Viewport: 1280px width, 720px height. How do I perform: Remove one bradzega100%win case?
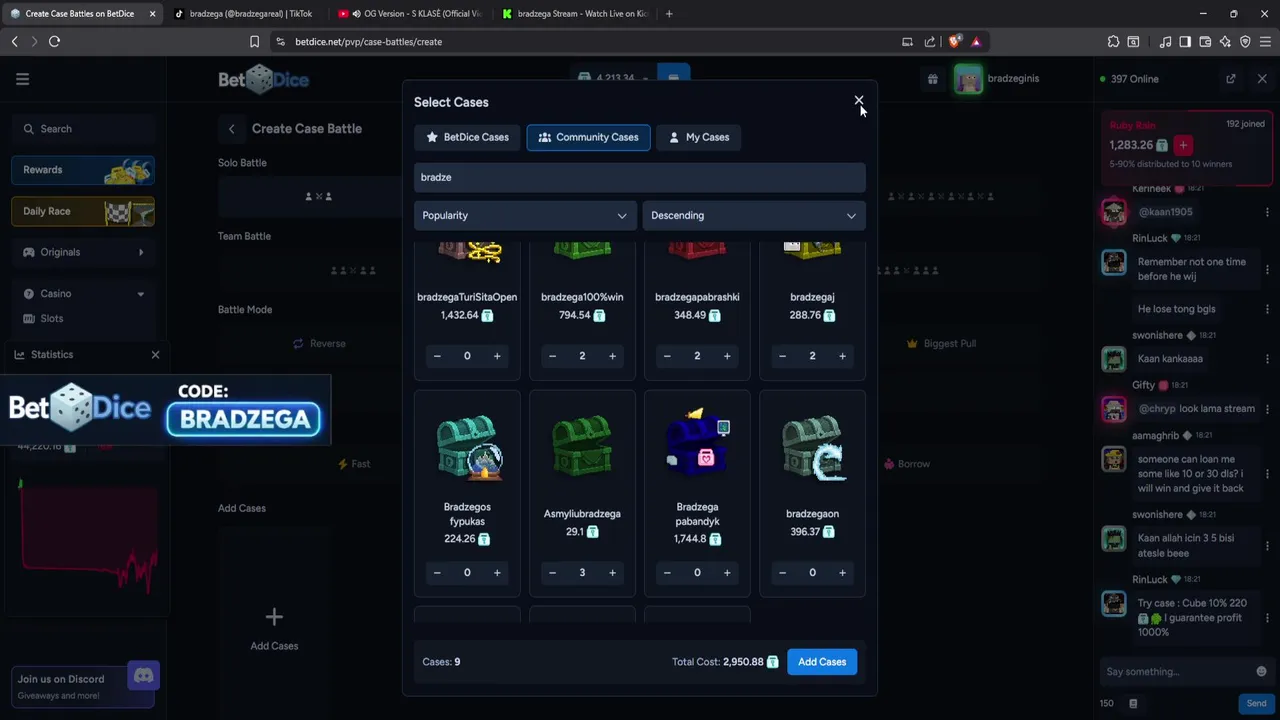(x=552, y=356)
